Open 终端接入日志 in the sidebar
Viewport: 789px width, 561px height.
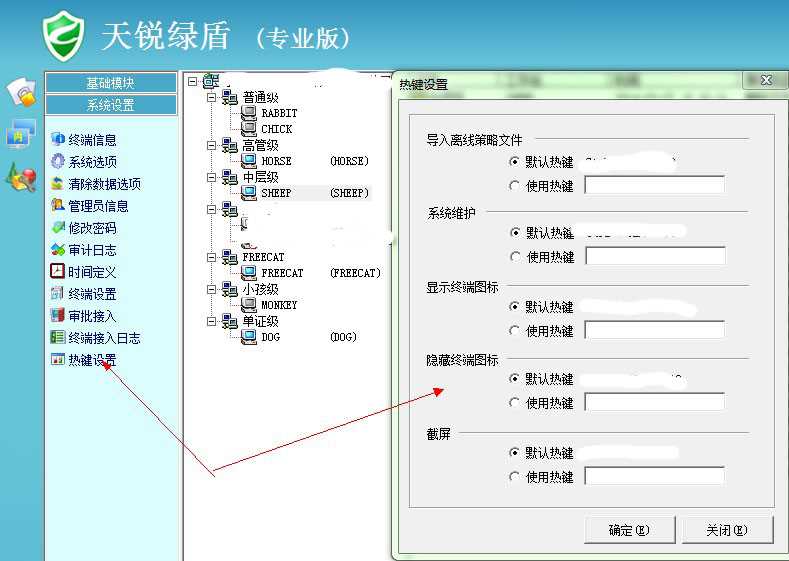104,338
